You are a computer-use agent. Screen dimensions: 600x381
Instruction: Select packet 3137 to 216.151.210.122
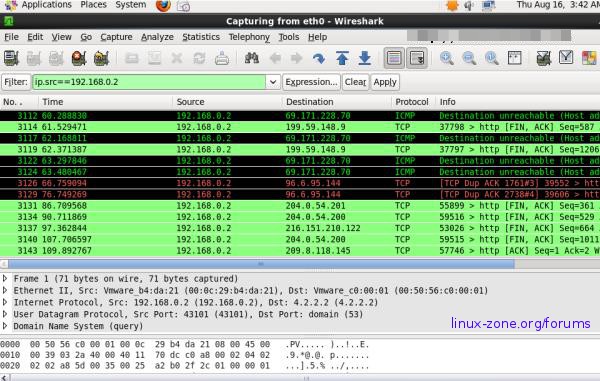point(300,228)
